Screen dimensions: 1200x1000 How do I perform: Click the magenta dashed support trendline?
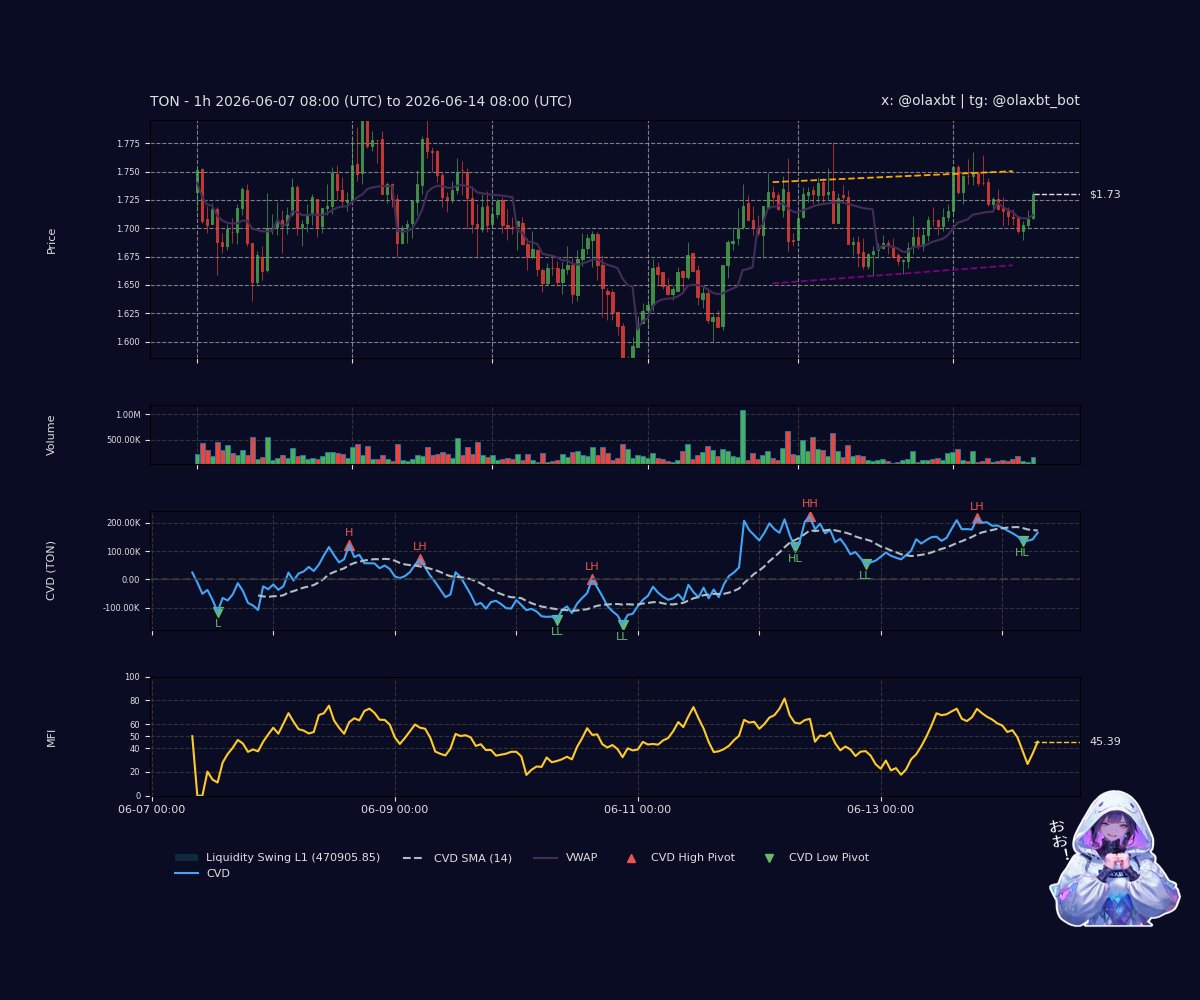tap(892, 274)
